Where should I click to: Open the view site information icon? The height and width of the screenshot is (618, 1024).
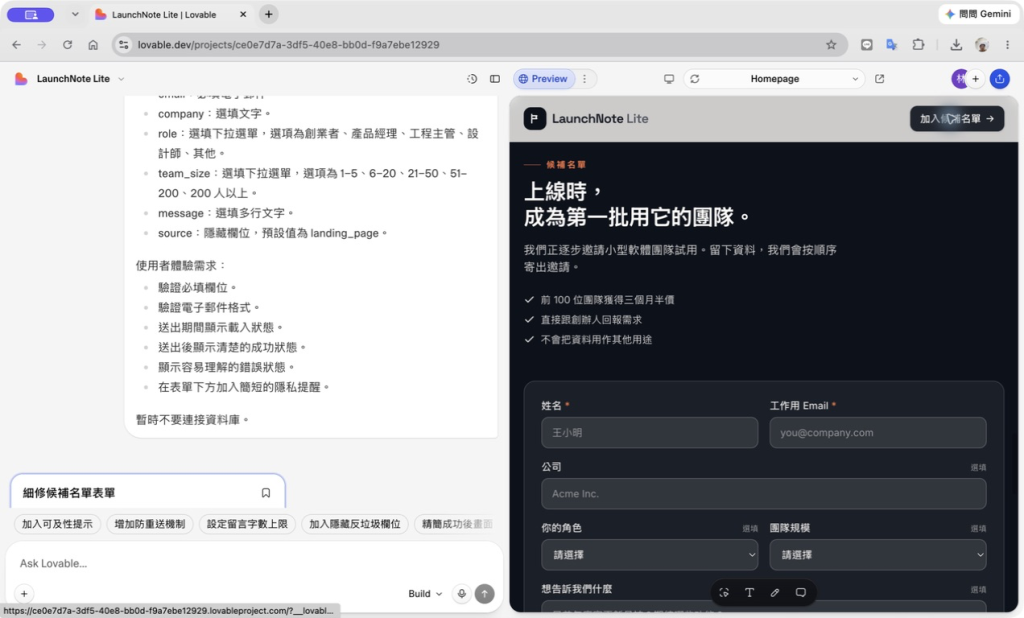coord(123,44)
